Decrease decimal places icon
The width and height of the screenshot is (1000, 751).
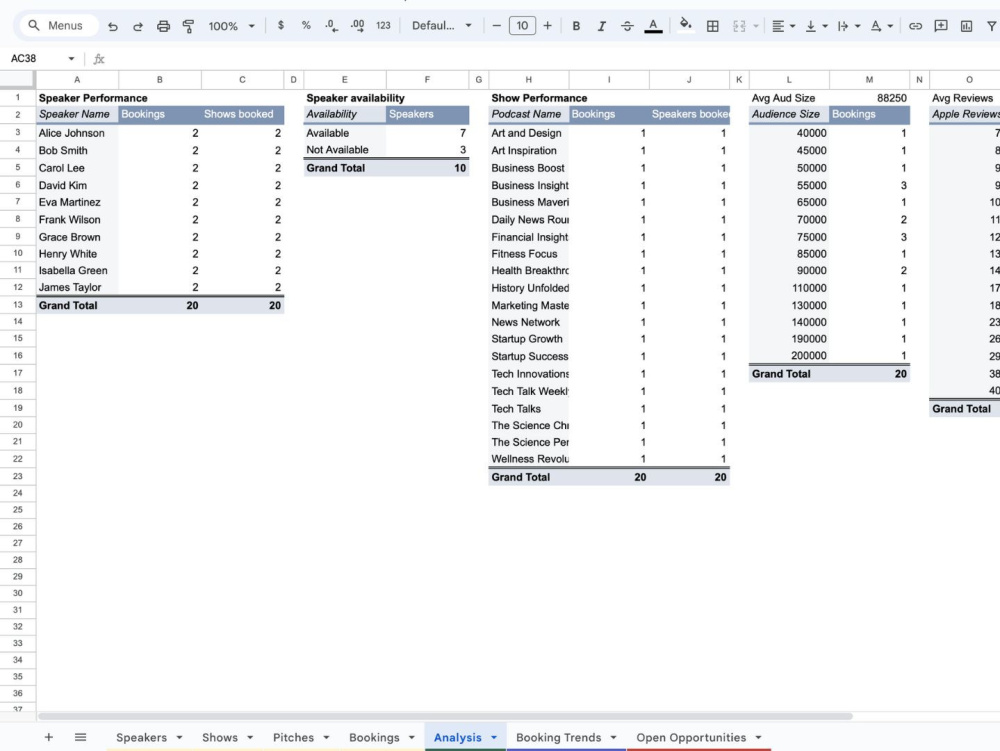click(x=332, y=26)
